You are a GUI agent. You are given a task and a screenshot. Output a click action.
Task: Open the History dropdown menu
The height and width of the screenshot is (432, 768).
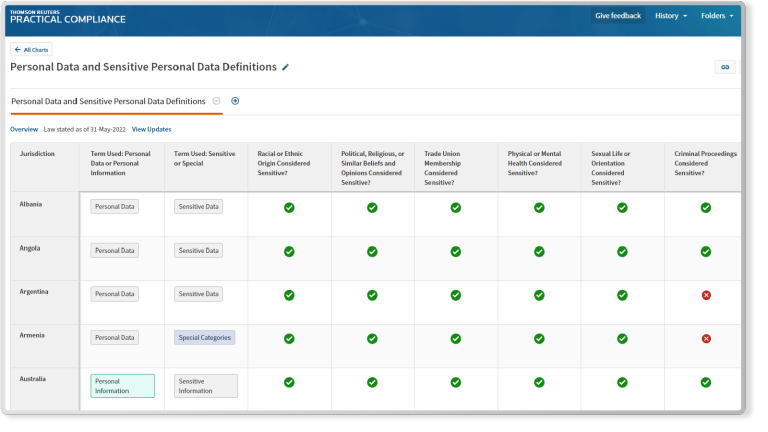click(x=670, y=16)
